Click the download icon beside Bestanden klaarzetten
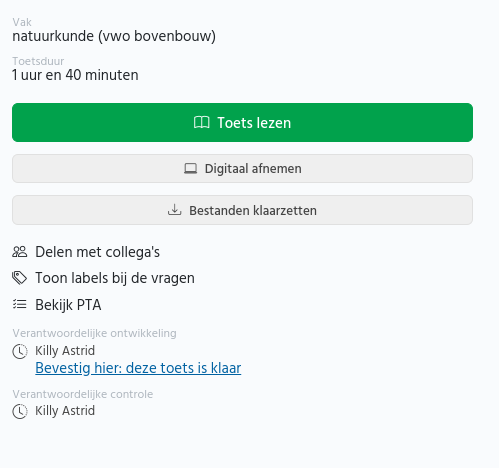 (175, 210)
